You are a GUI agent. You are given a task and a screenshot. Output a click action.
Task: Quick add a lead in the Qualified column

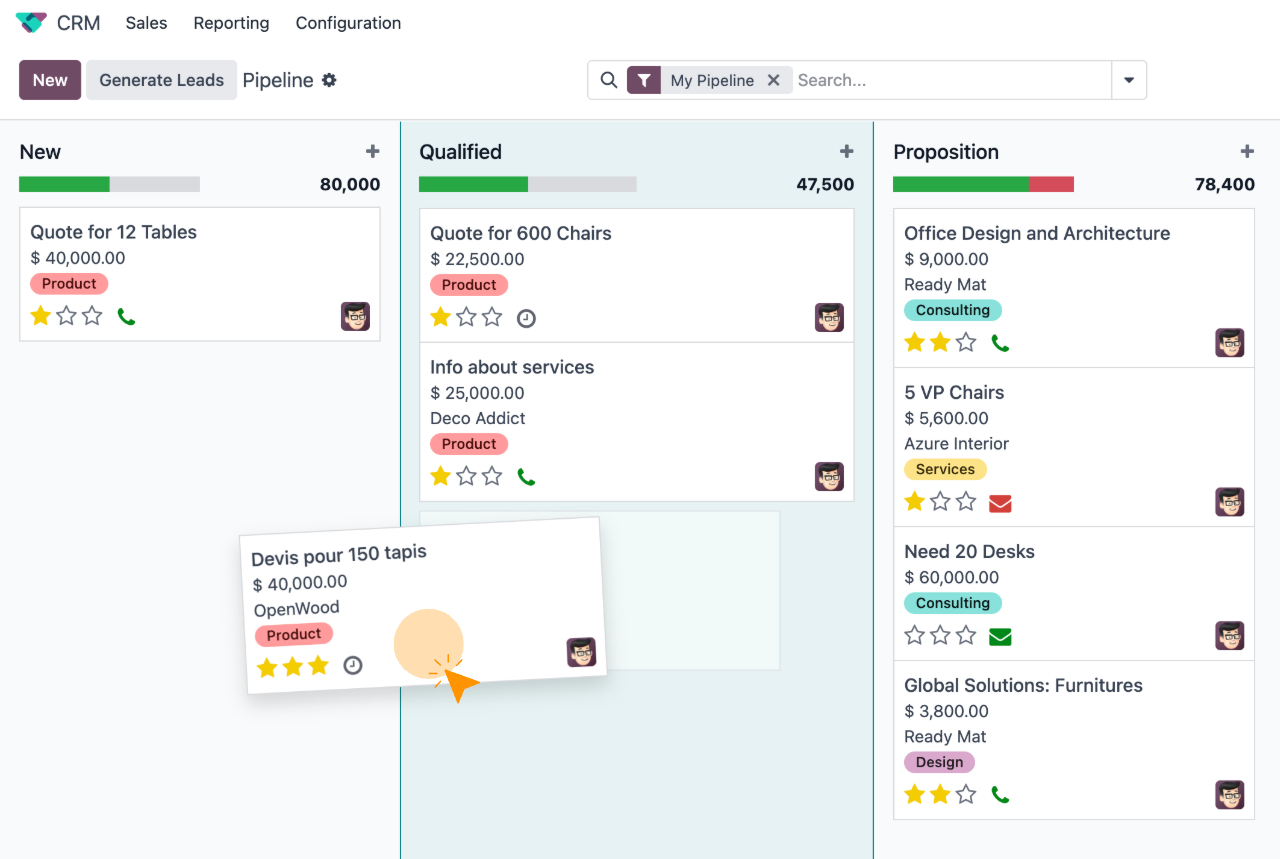click(846, 151)
